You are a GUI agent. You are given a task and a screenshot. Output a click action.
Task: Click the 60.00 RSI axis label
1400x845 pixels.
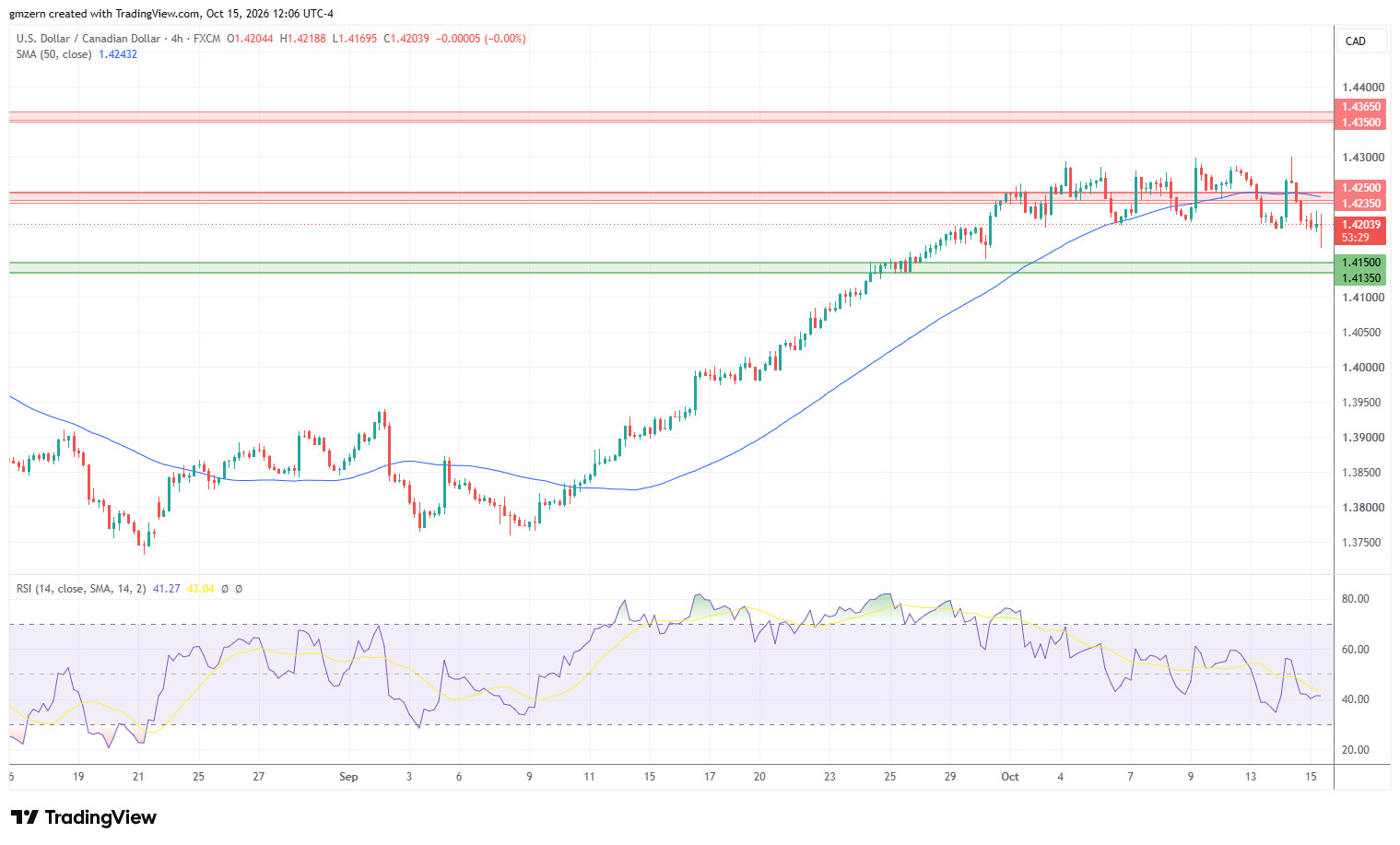1355,650
